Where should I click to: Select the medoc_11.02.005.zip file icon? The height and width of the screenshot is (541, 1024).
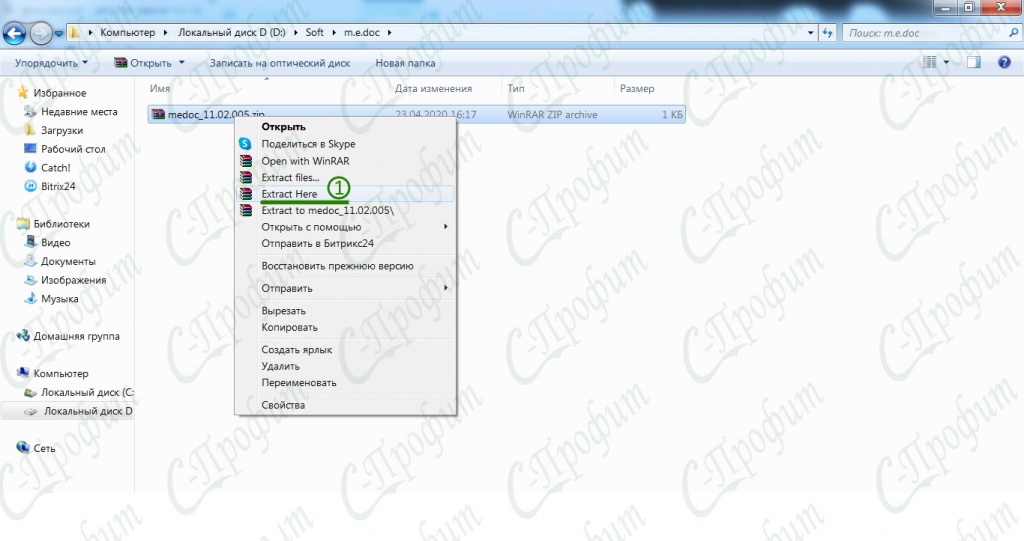point(158,114)
